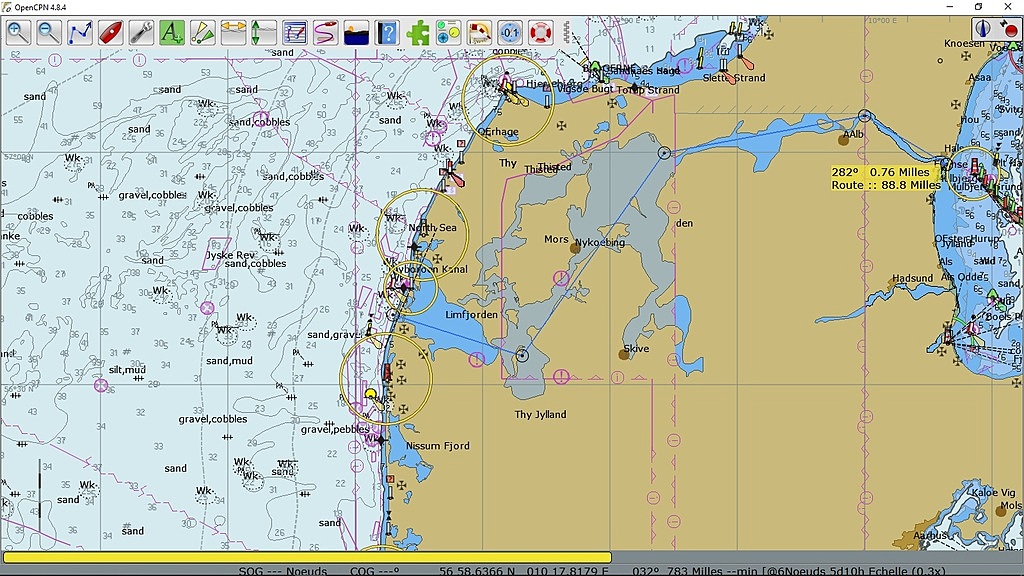The image size is (1024, 576).
Task: Show currents with the horizontal arrows icon
Action: (x=233, y=32)
